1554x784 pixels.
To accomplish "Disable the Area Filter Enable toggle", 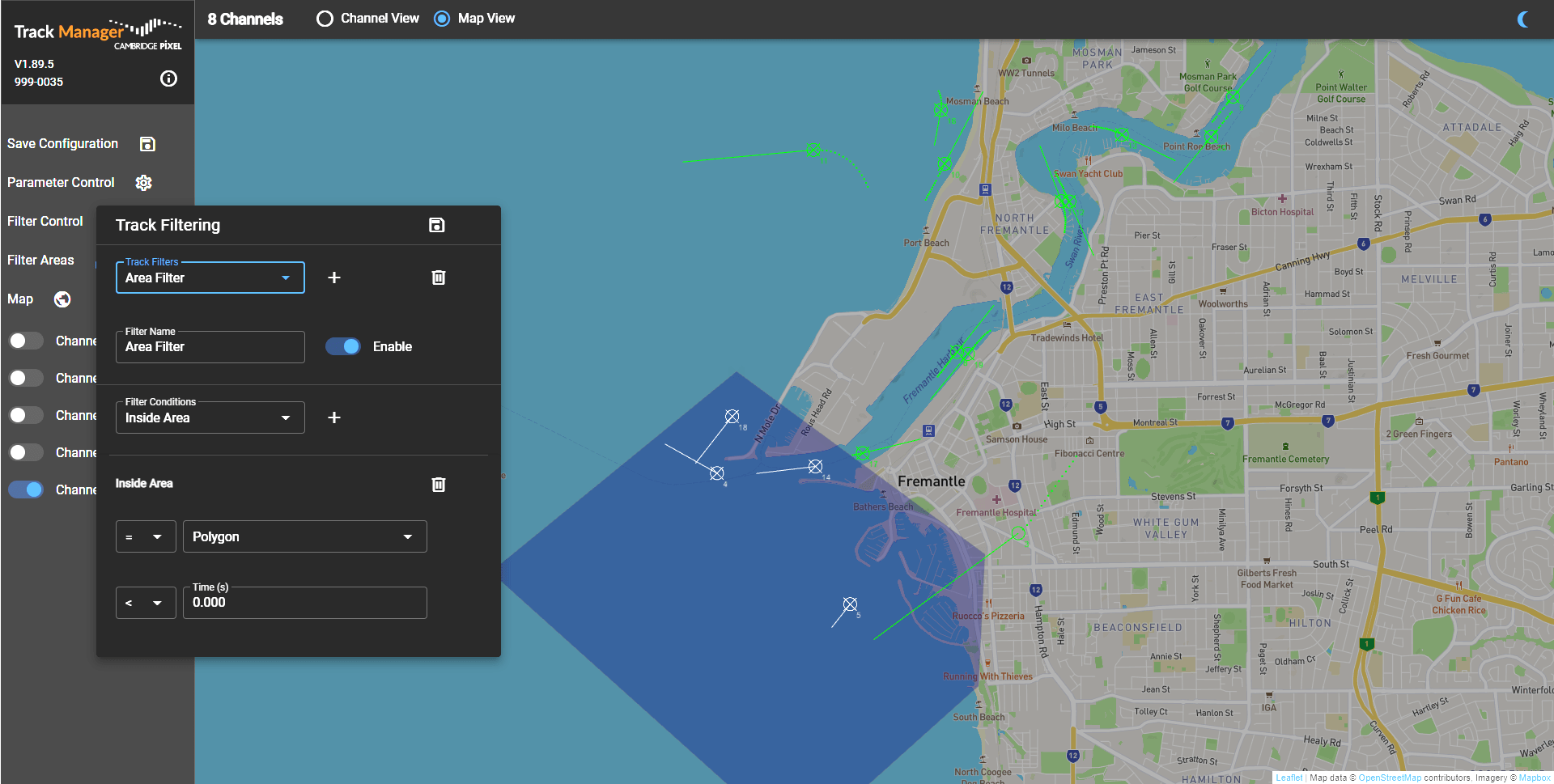I will (x=342, y=346).
